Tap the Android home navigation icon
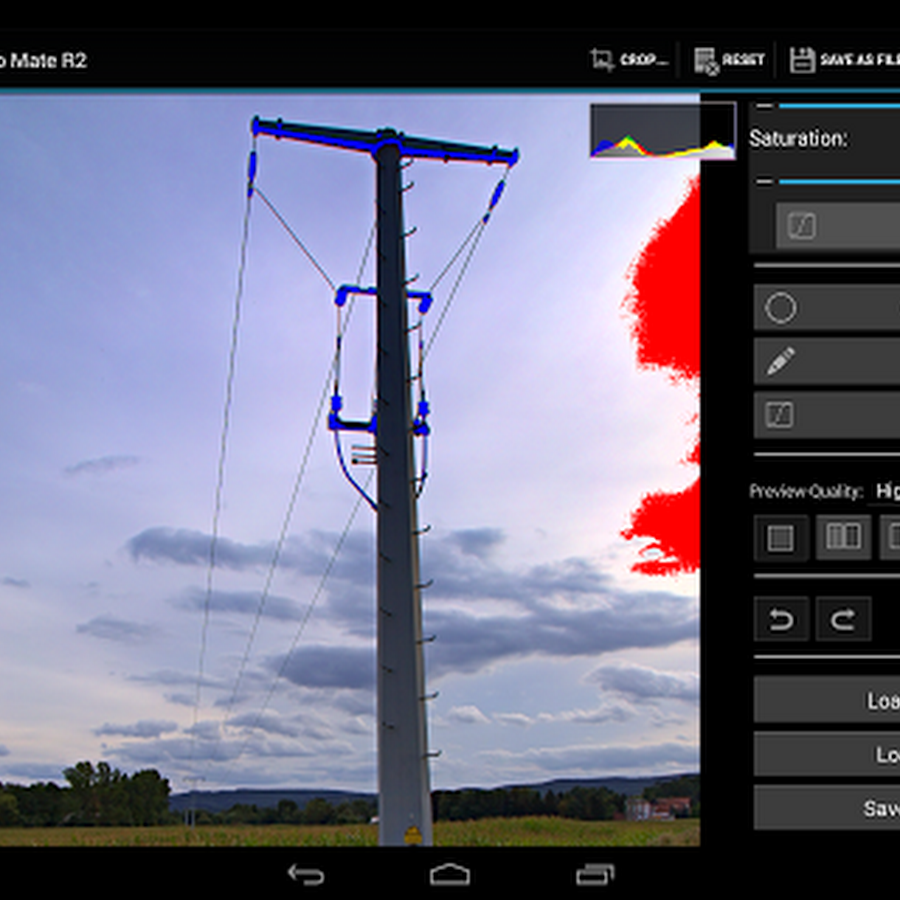Viewport: 900px width, 900px height. click(x=450, y=875)
